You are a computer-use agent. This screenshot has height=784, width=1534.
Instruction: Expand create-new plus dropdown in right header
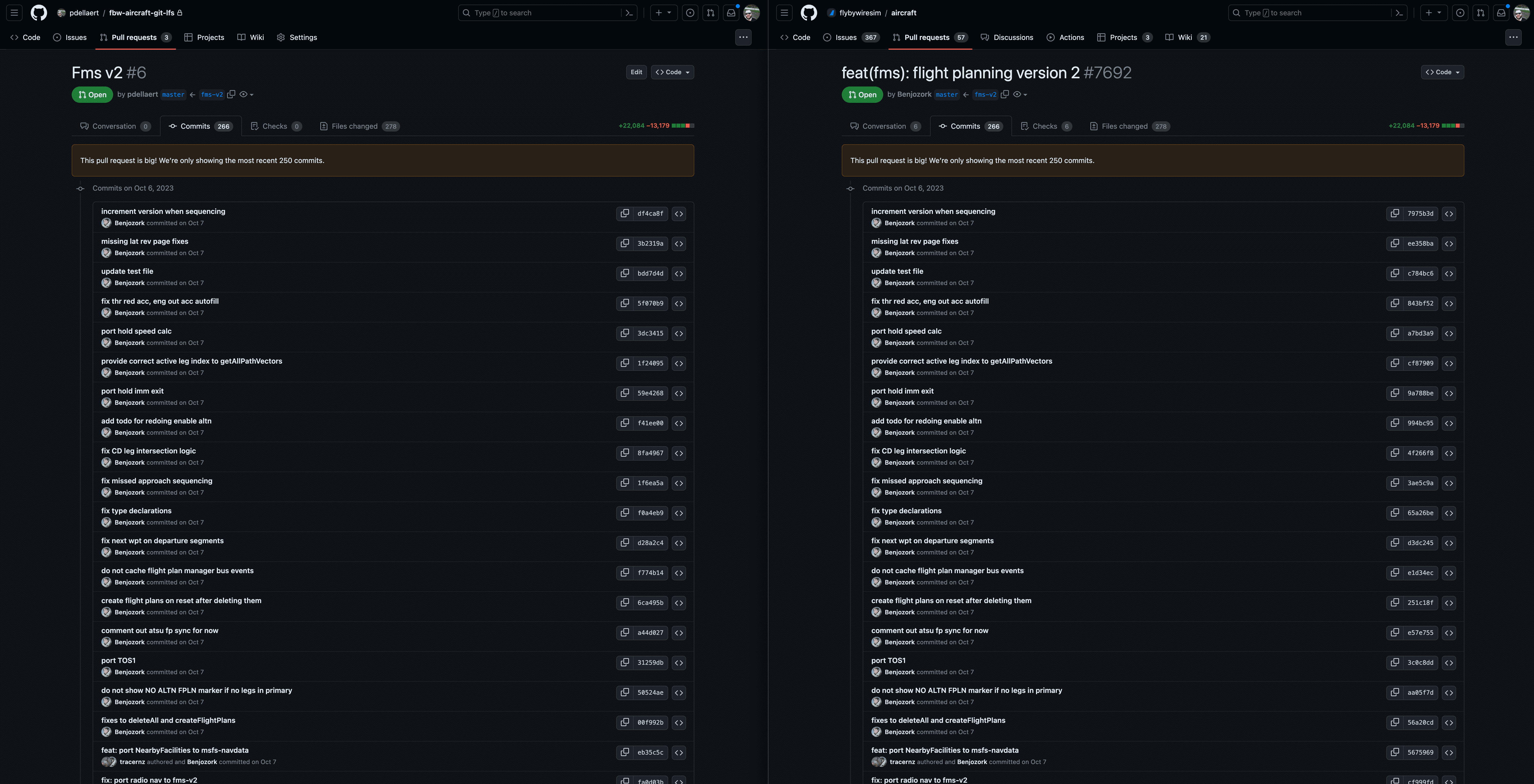(x=1433, y=13)
